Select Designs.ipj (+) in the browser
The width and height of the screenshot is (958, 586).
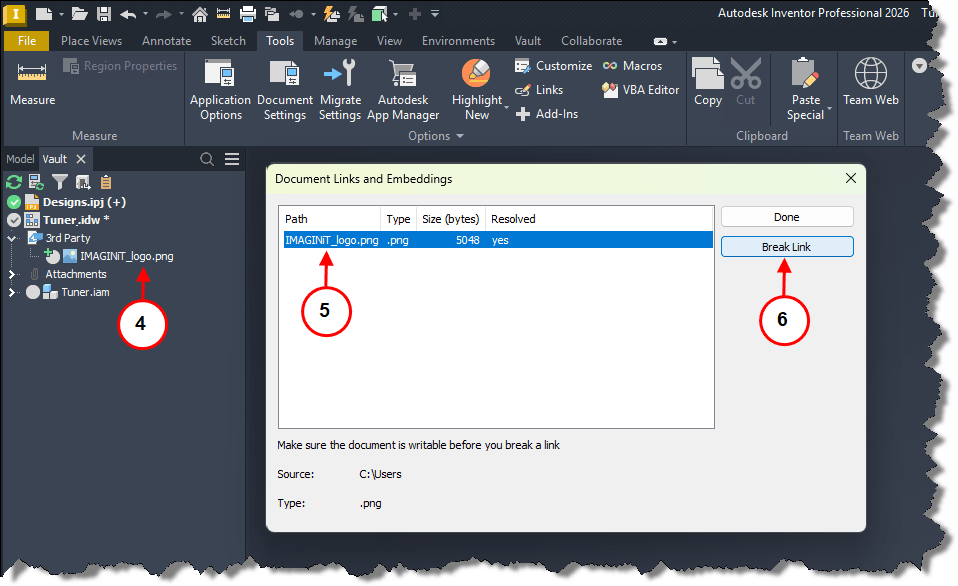(x=84, y=202)
